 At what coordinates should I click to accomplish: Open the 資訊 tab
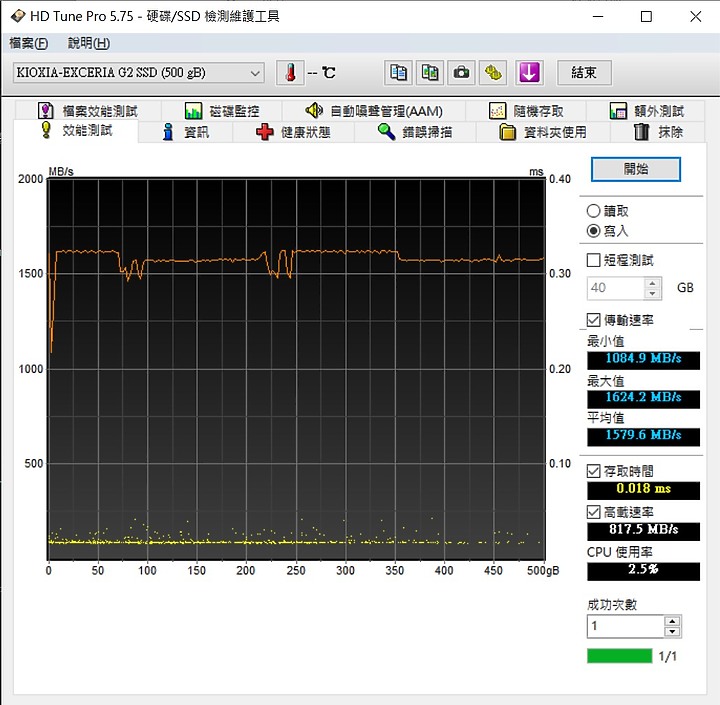[x=186, y=132]
